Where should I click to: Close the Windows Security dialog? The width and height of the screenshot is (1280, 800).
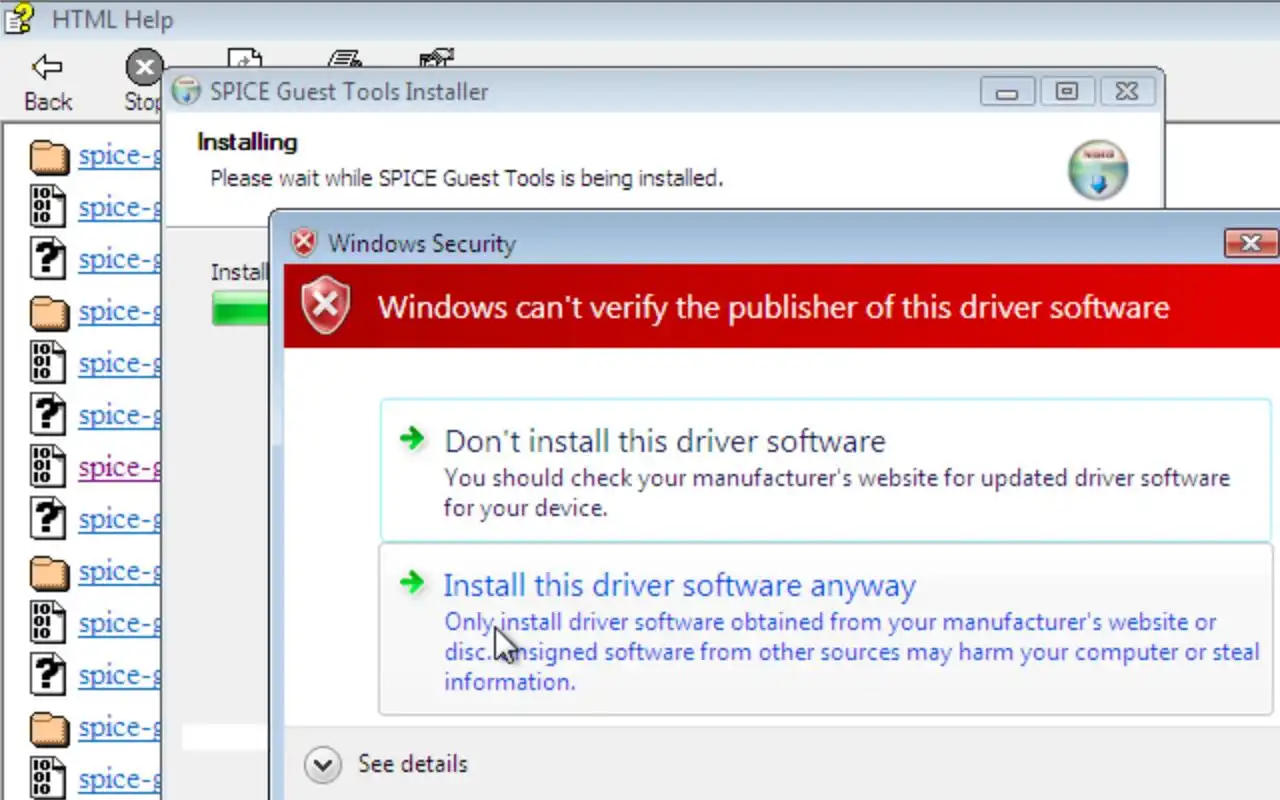pyautogui.click(x=1250, y=243)
